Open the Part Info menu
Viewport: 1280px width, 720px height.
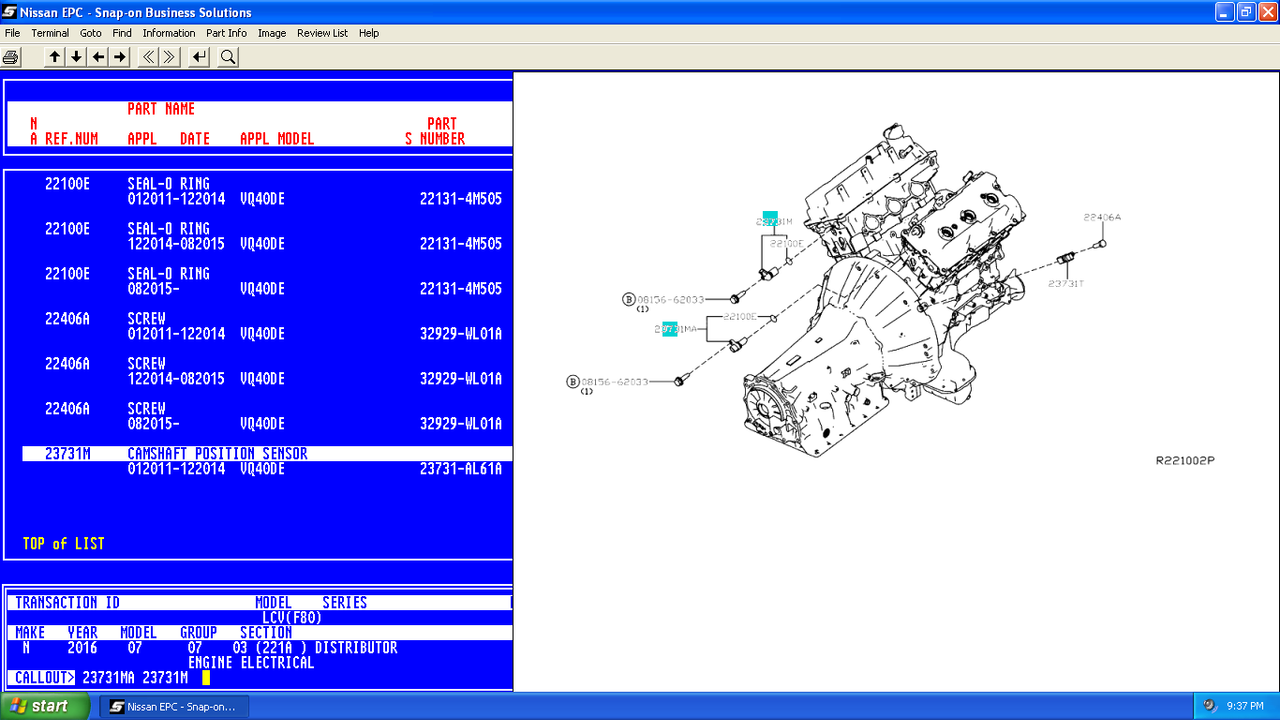click(x=226, y=33)
